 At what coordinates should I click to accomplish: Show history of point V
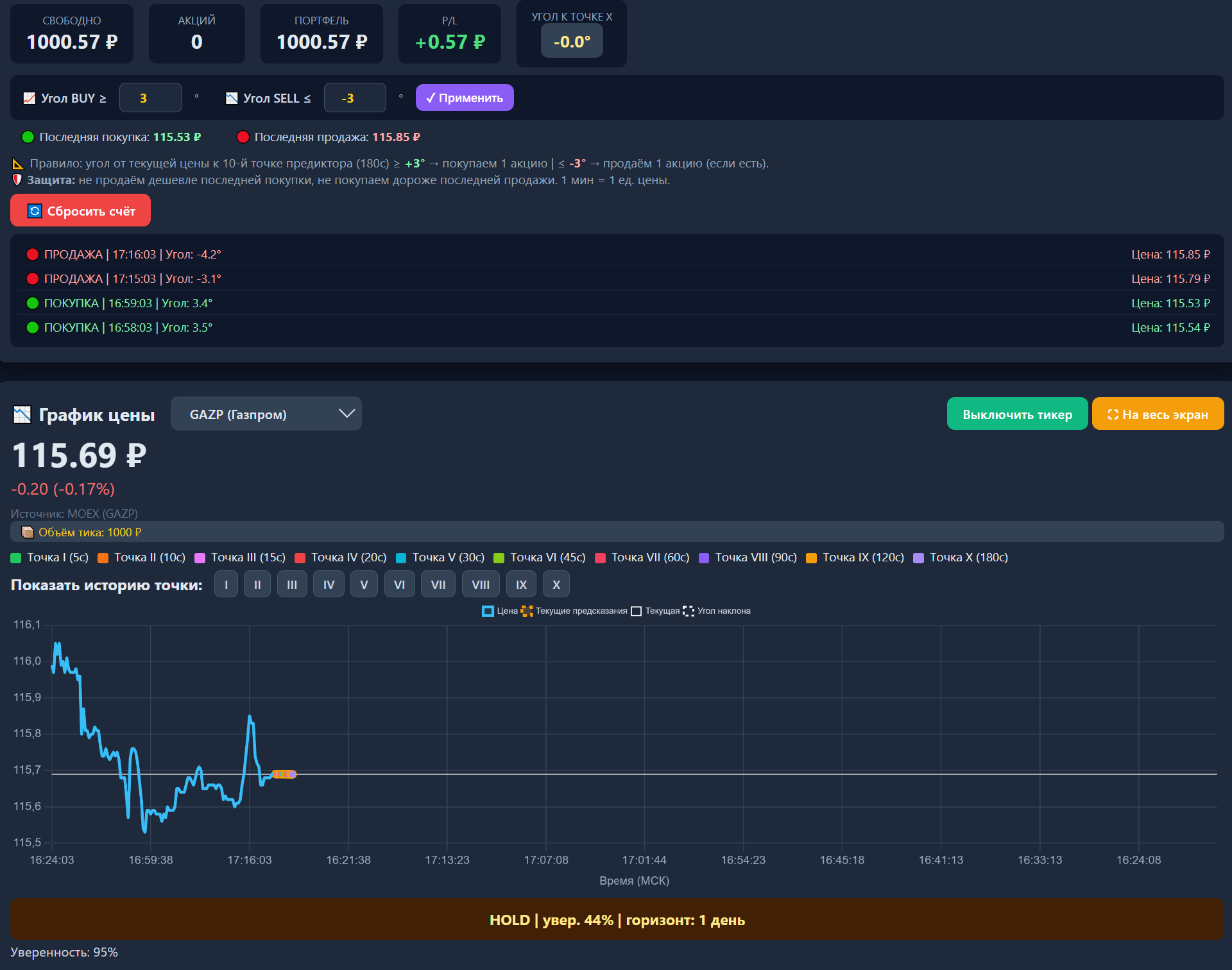pyautogui.click(x=364, y=584)
